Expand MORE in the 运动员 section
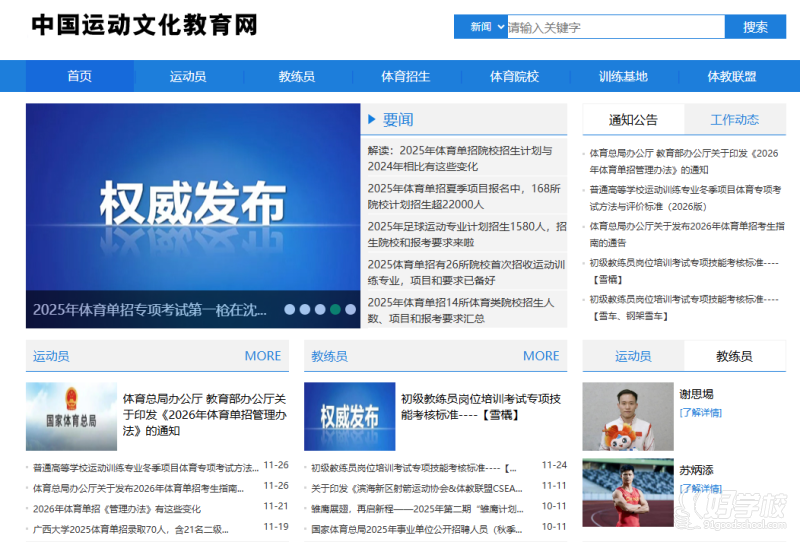The width and height of the screenshot is (800, 542). [x=263, y=356]
